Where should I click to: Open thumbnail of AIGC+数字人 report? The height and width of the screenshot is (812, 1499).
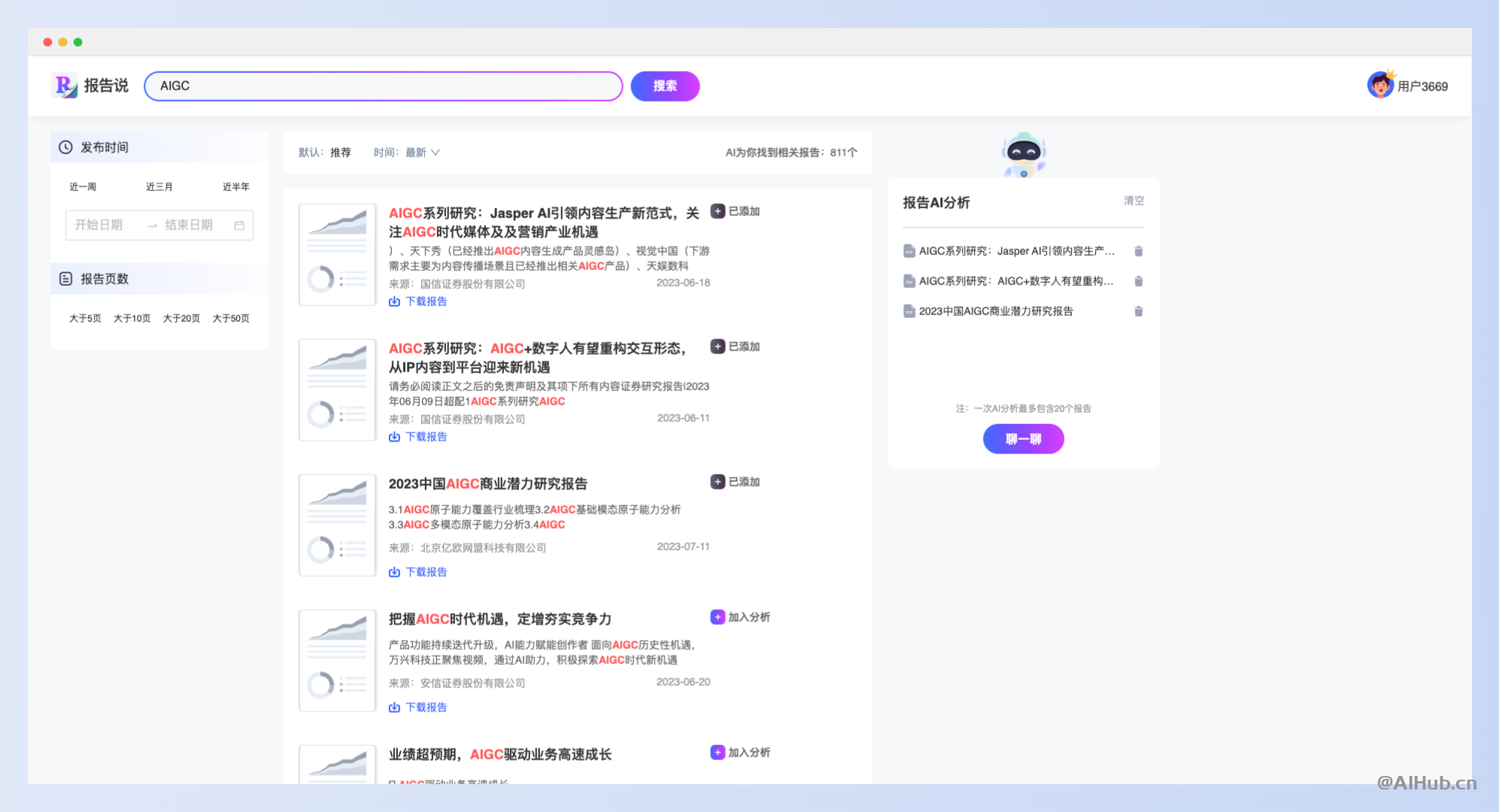(337, 389)
